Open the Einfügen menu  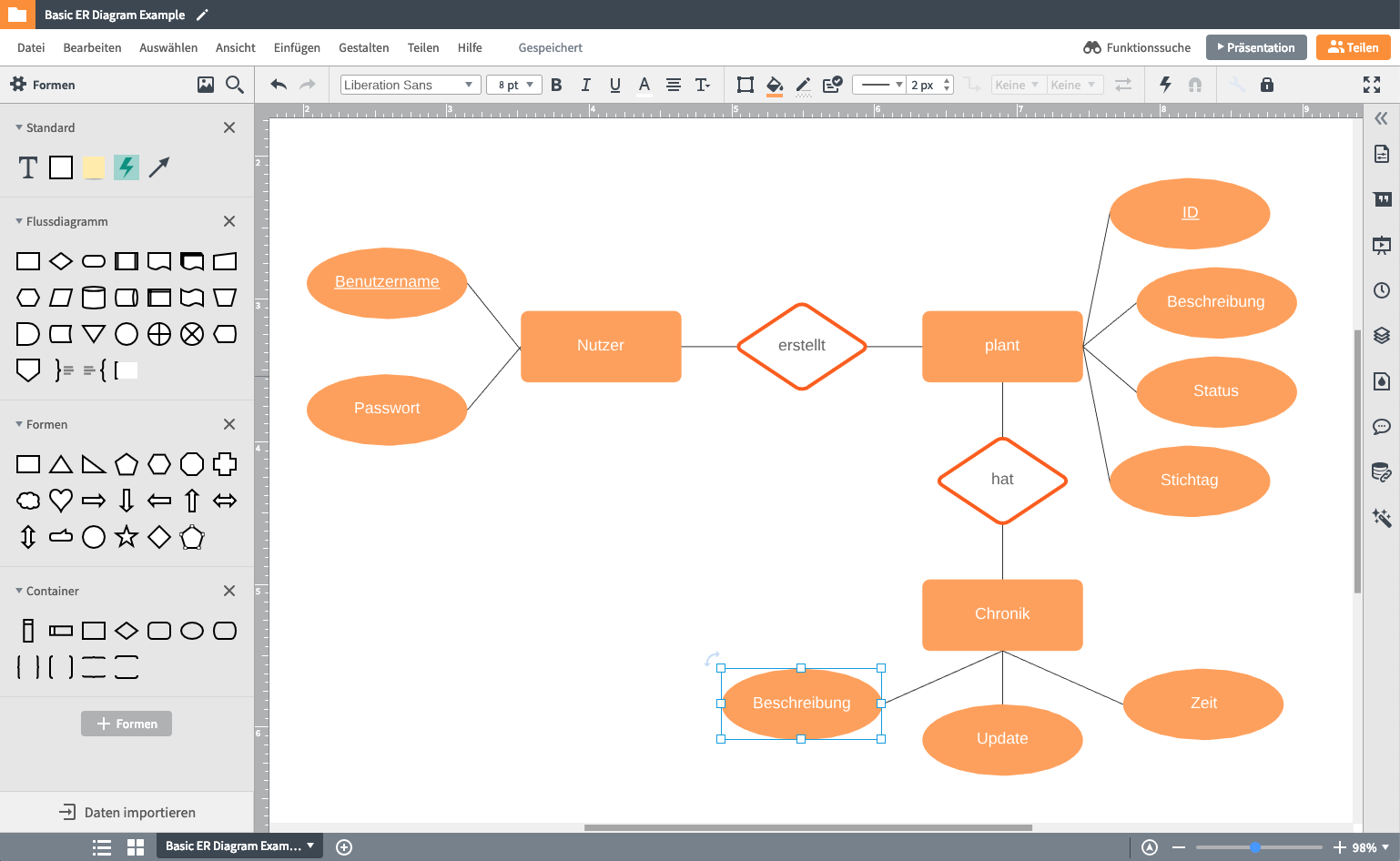click(x=297, y=47)
